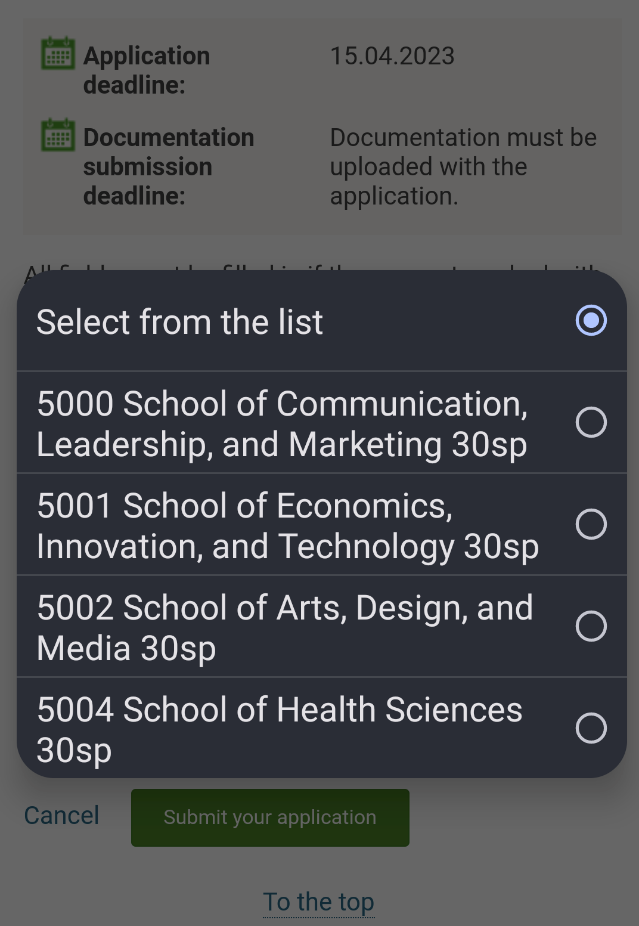Choose '5004 School of Health Sciences 30sp' option

click(x=322, y=728)
